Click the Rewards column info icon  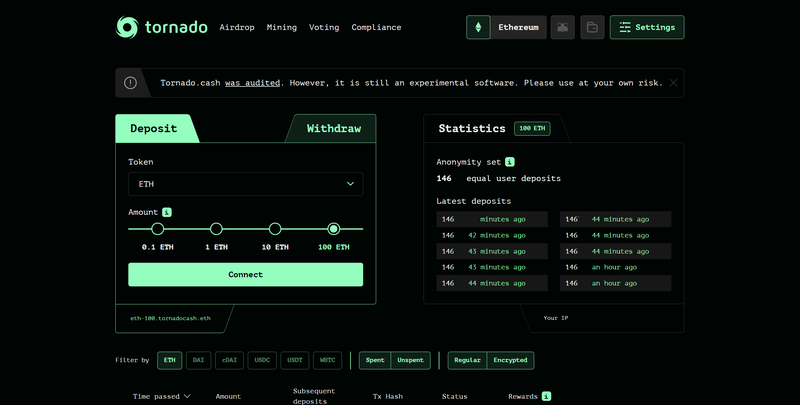click(546, 397)
